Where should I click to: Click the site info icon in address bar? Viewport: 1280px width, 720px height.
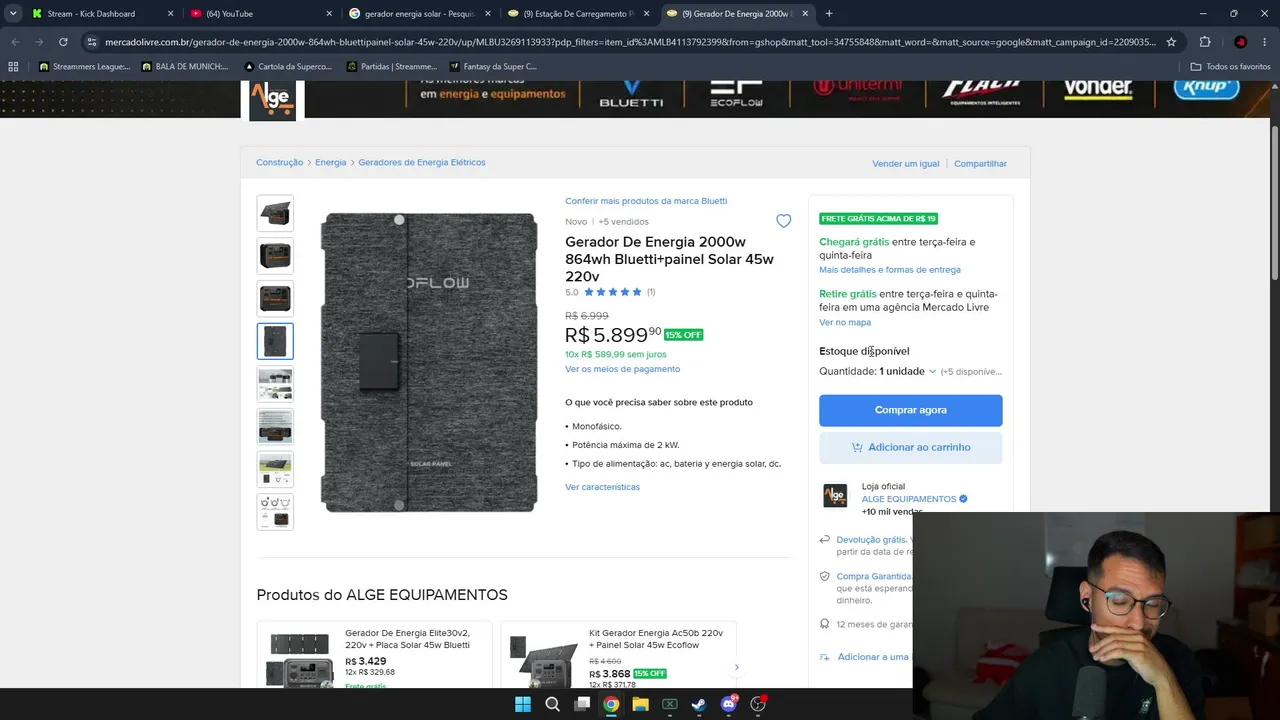point(92,42)
